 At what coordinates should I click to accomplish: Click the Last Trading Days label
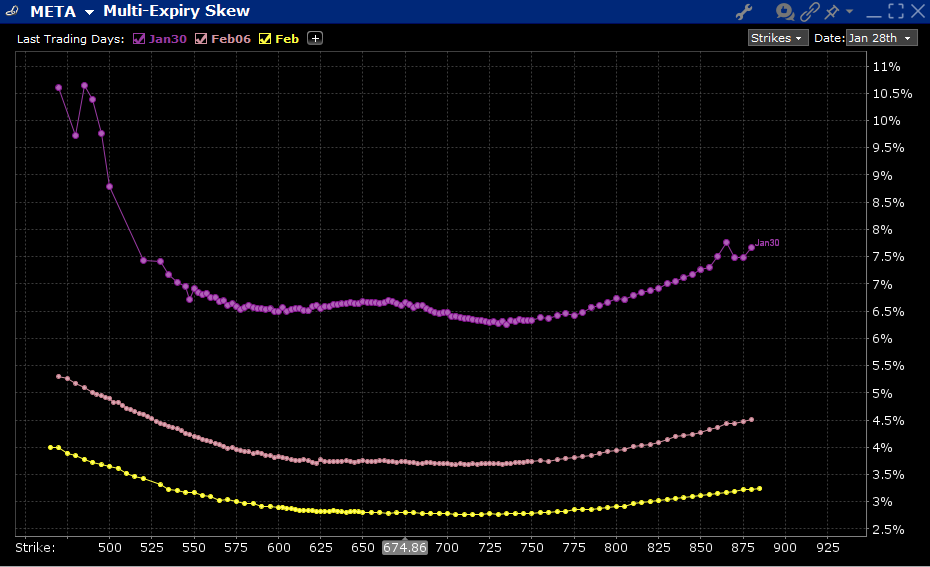point(71,39)
